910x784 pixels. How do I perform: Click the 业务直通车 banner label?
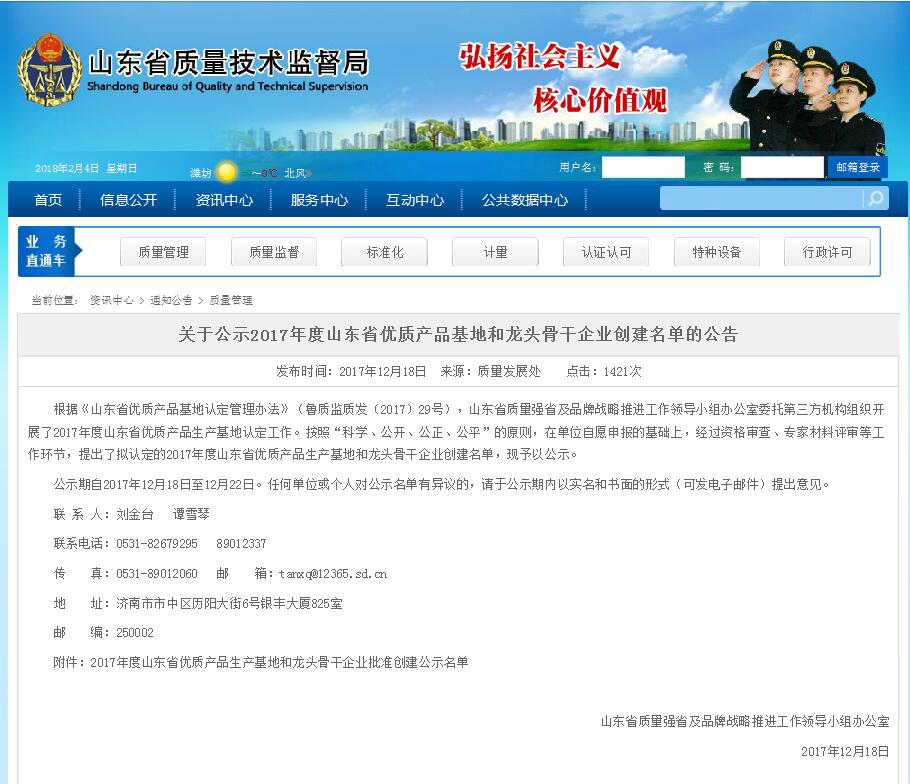(46, 251)
